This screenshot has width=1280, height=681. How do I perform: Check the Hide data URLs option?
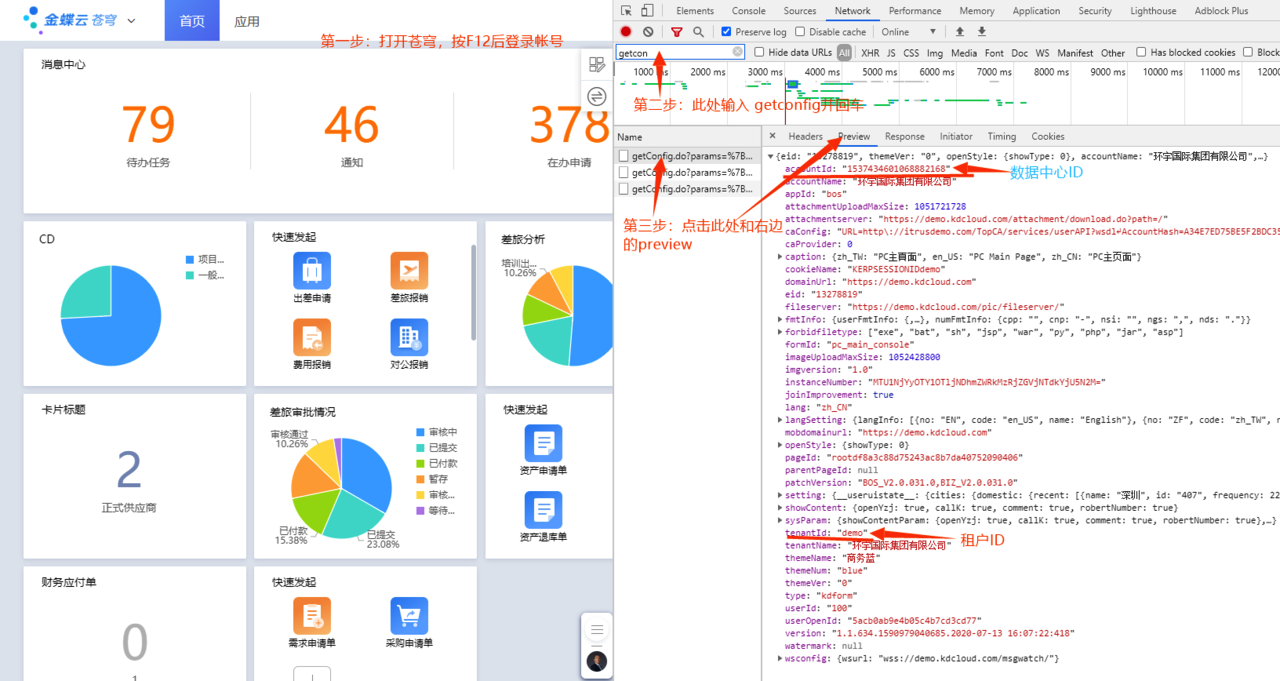760,52
